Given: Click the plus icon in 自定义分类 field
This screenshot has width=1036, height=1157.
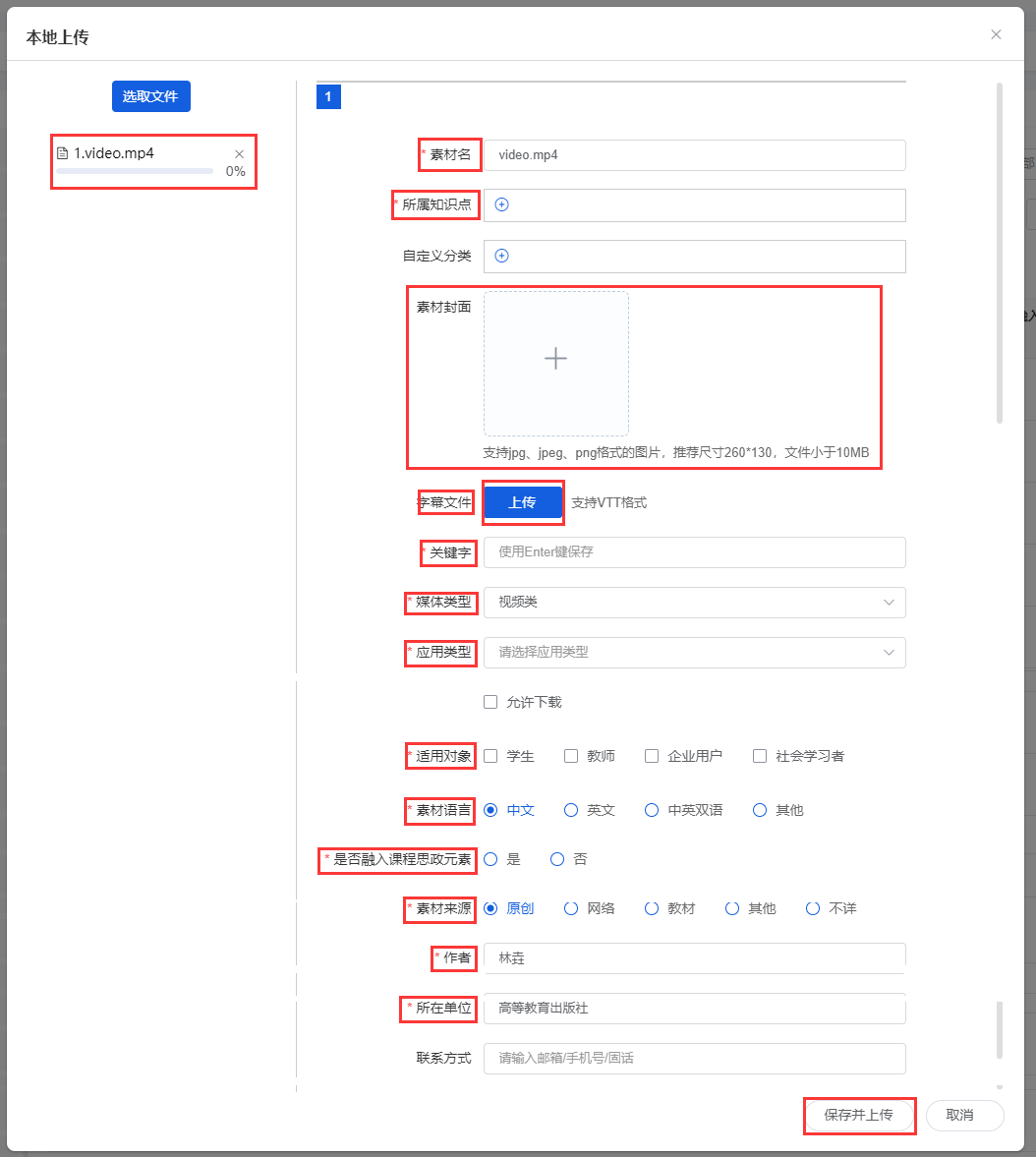Looking at the screenshot, I should coord(501,256).
